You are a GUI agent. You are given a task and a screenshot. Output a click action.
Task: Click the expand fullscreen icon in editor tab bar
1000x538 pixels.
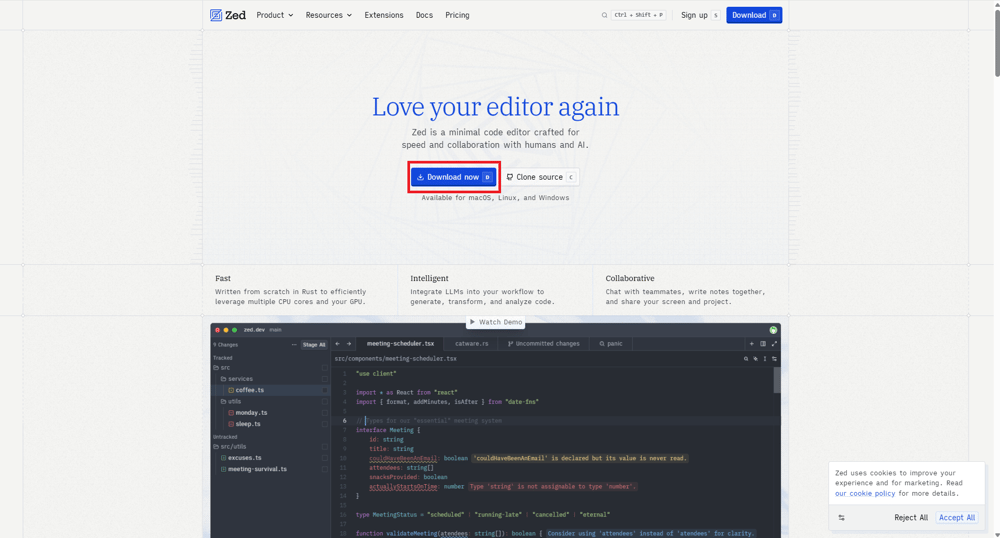coord(774,344)
